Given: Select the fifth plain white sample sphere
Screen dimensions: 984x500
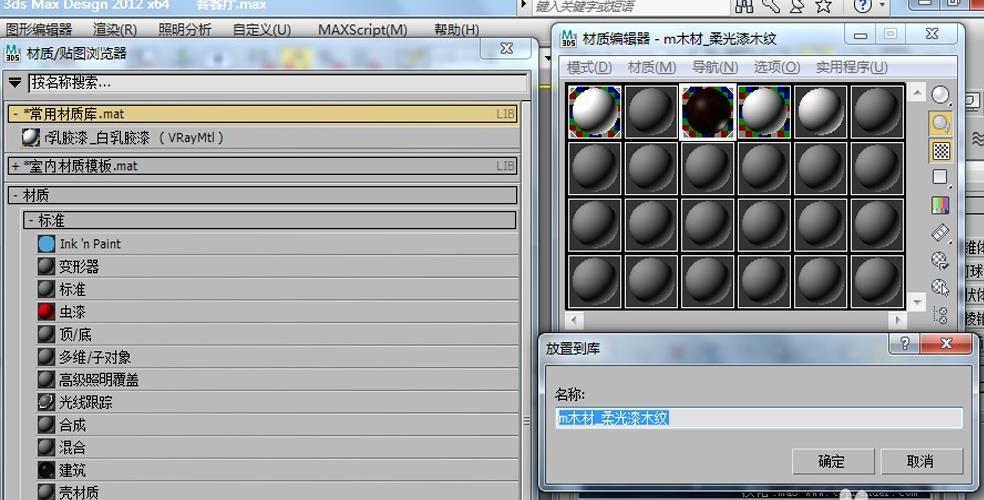Looking at the screenshot, I should click(820, 111).
